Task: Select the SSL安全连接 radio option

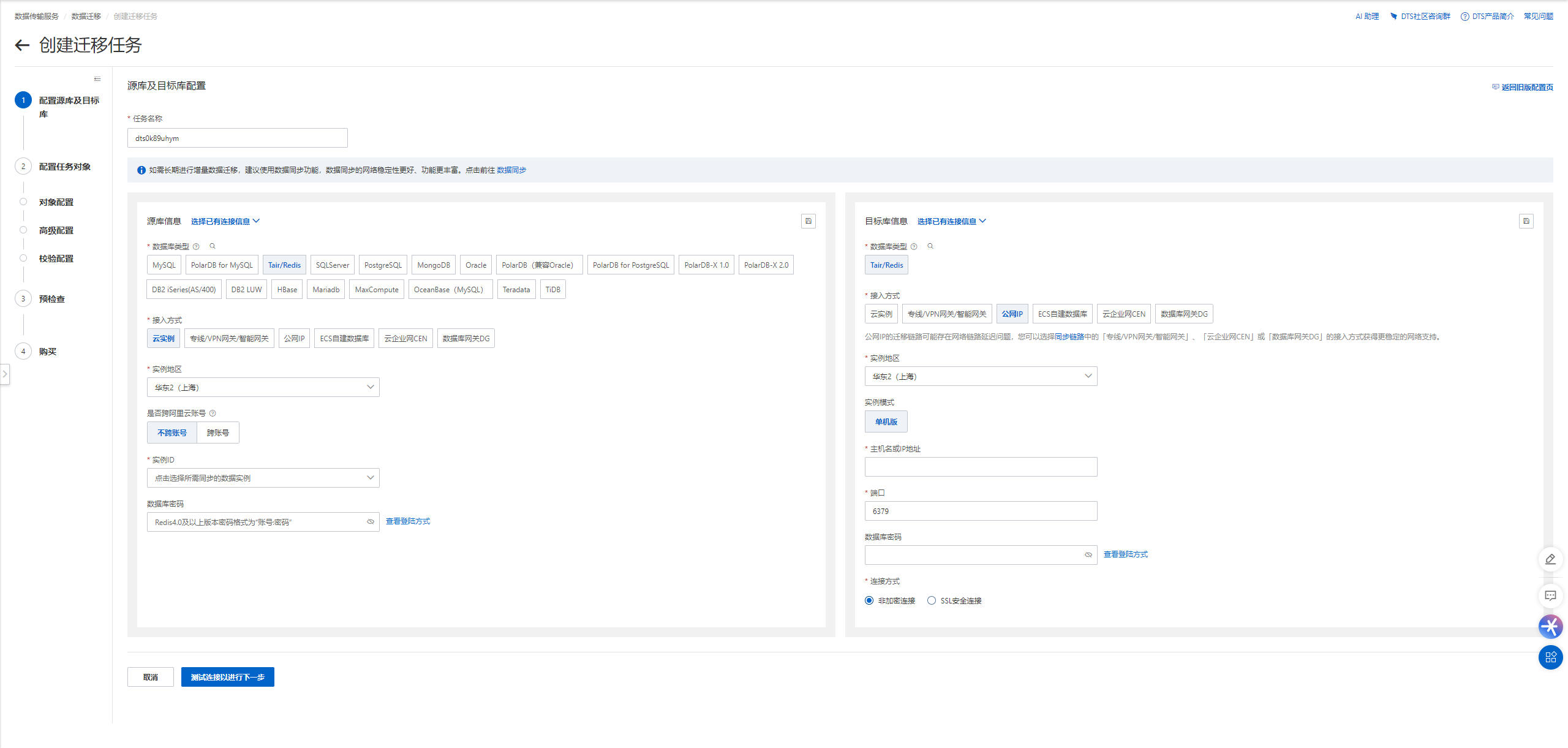Action: point(932,600)
